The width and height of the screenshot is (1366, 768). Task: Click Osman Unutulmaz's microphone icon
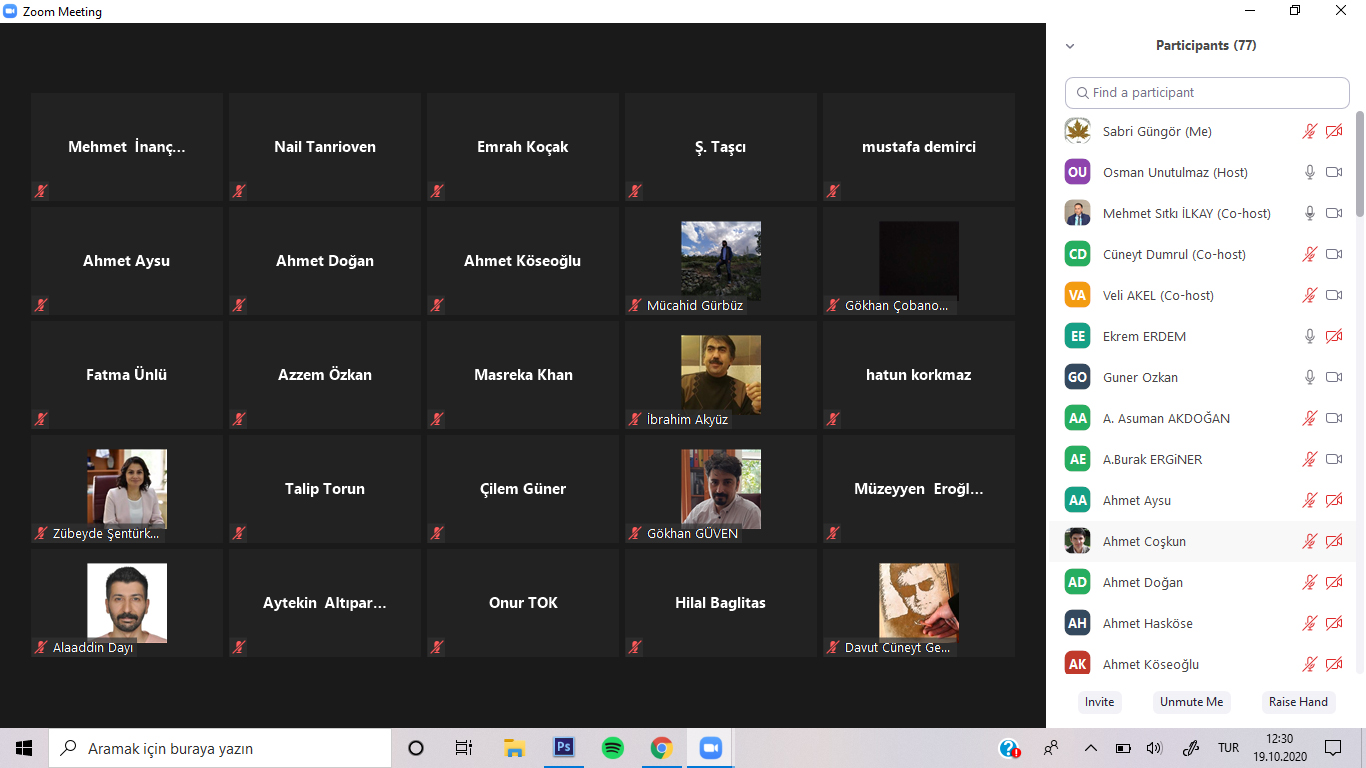(x=1309, y=172)
